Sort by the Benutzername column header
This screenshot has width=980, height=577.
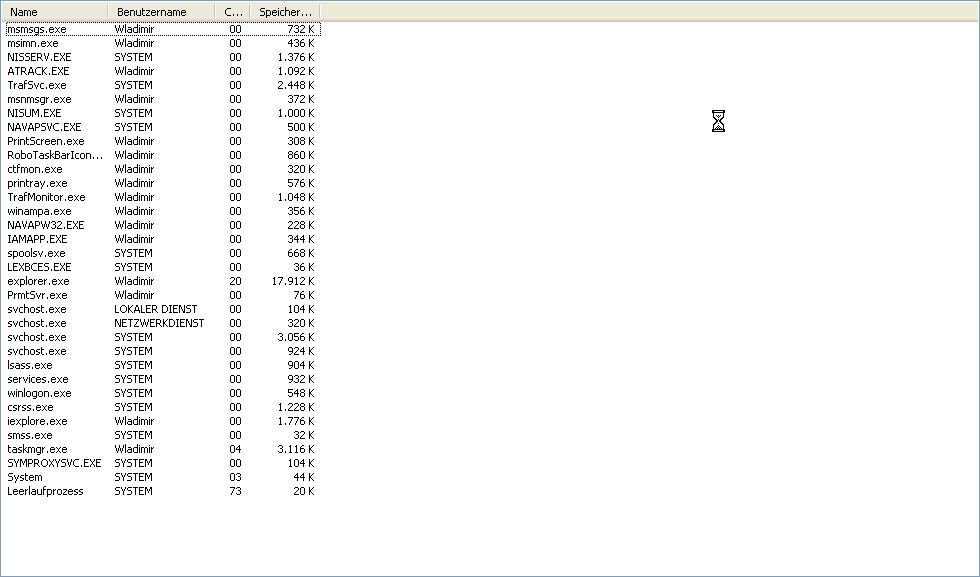coord(161,12)
